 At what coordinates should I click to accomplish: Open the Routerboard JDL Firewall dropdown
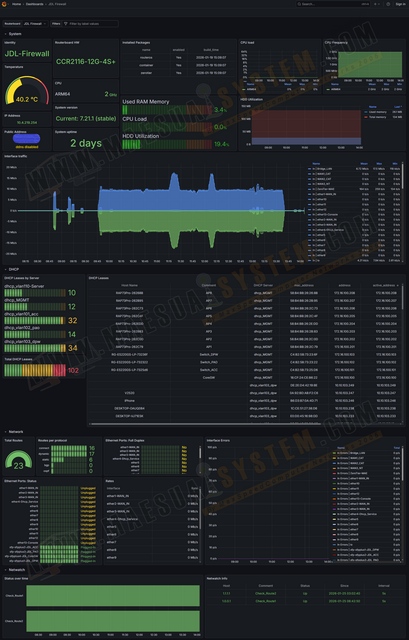pyautogui.click(x=35, y=24)
